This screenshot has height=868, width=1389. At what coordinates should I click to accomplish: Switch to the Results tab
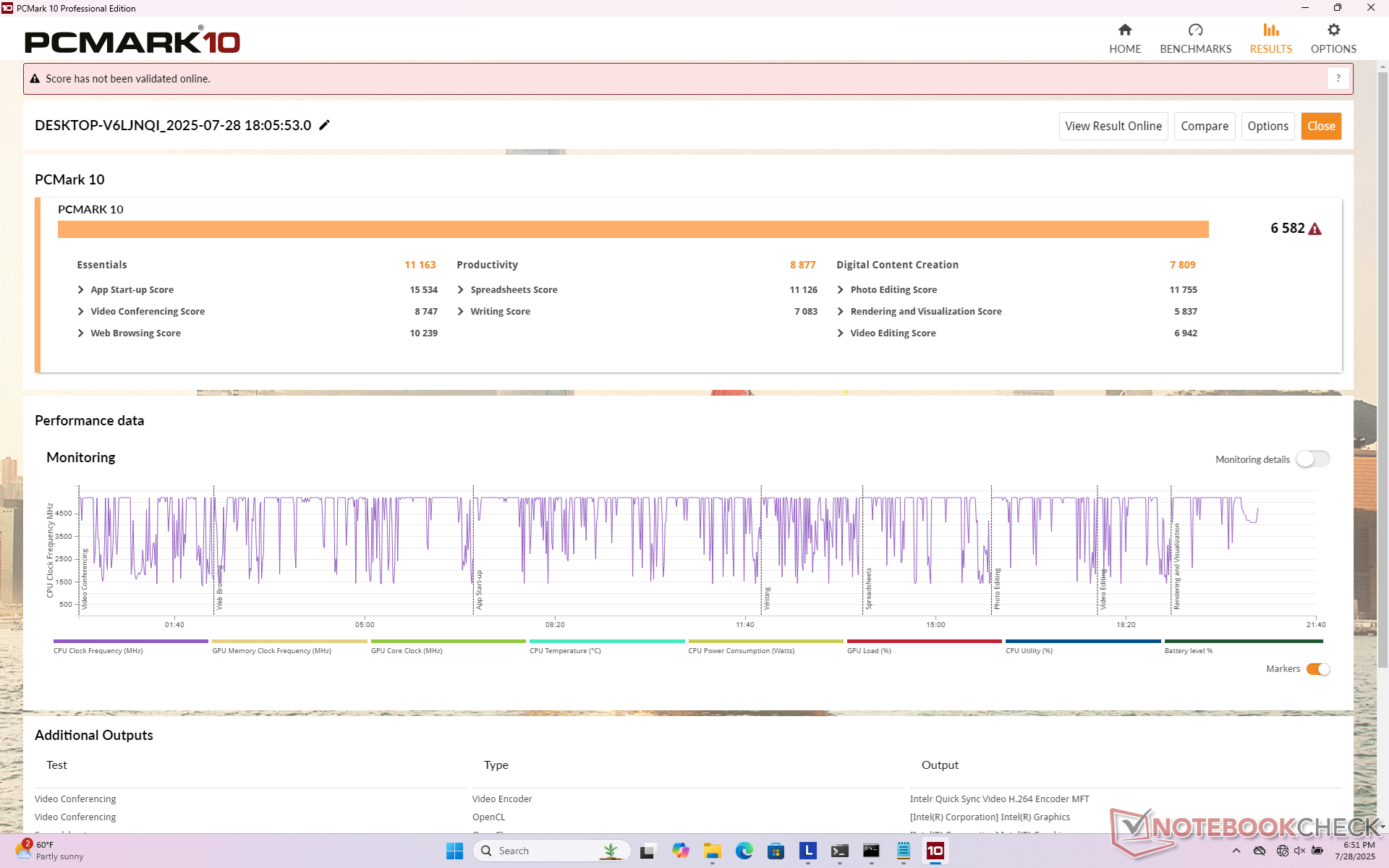tap(1270, 38)
